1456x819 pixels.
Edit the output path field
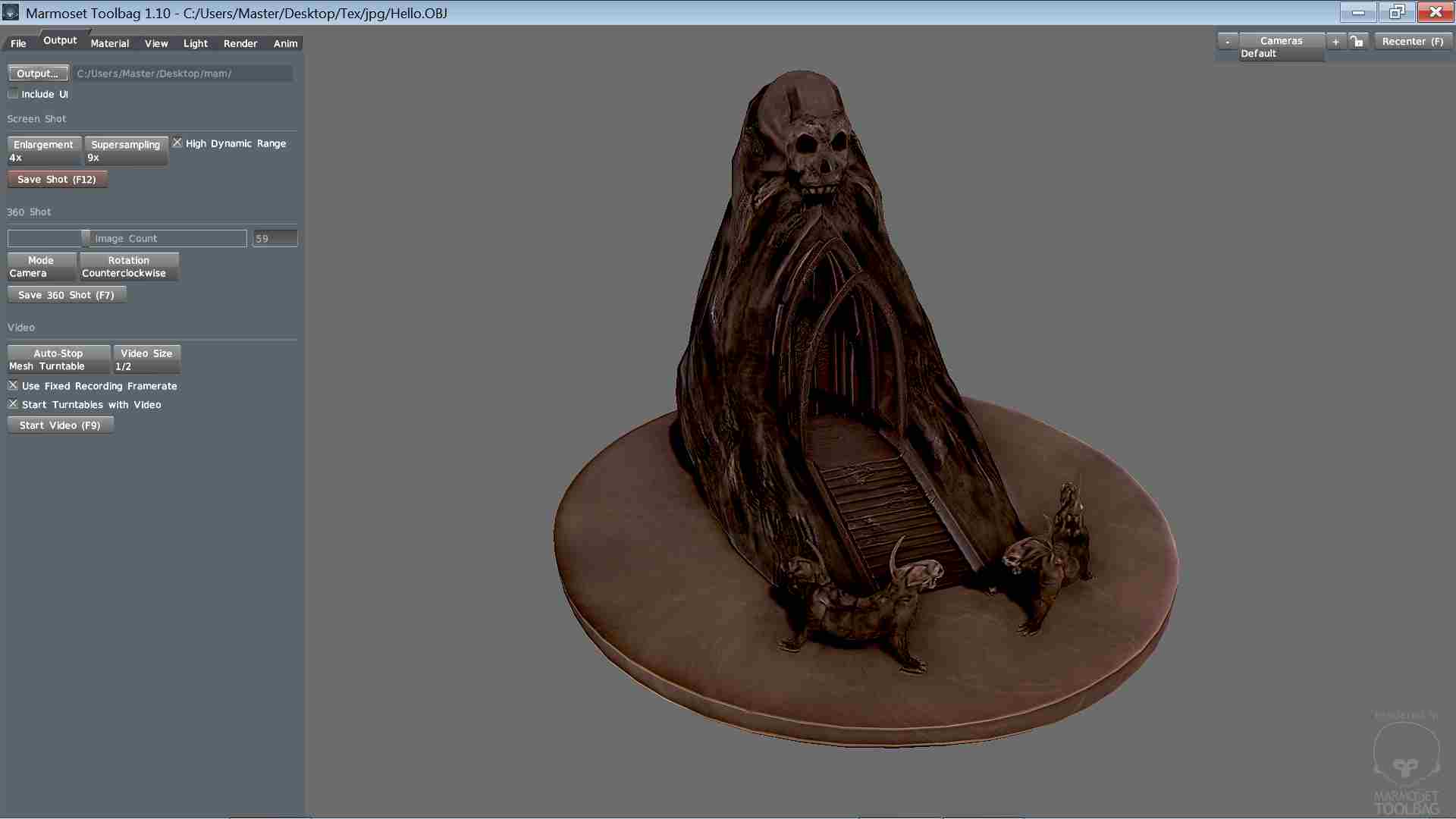(x=183, y=74)
